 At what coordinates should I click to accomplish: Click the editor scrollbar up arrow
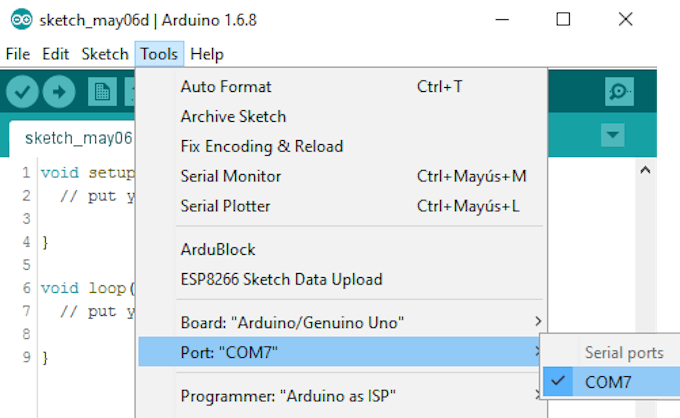[x=645, y=170]
